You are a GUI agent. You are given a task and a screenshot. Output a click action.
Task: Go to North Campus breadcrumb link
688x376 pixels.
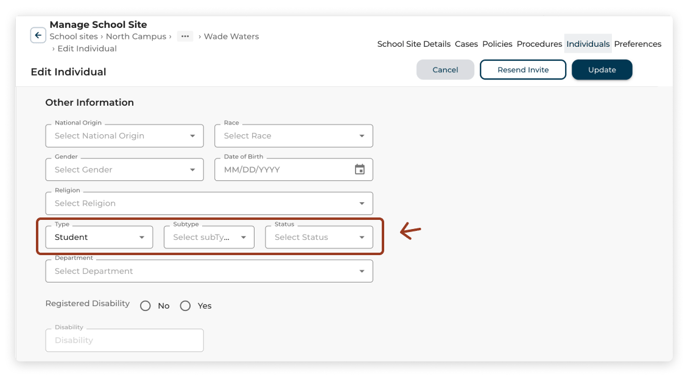click(136, 36)
